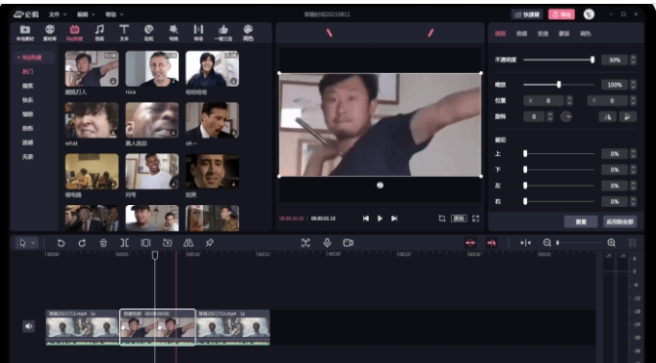The image size is (656, 363).
Task: Select the 无奈 category in sidebar
Action: [x=28, y=157]
